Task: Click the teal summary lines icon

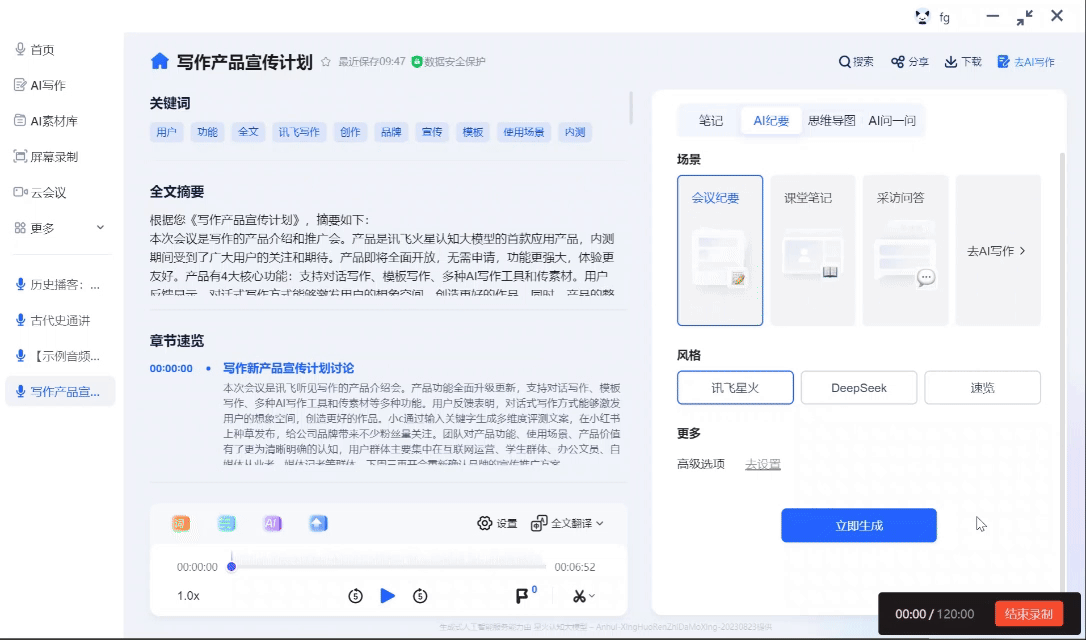Action: [226, 524]
